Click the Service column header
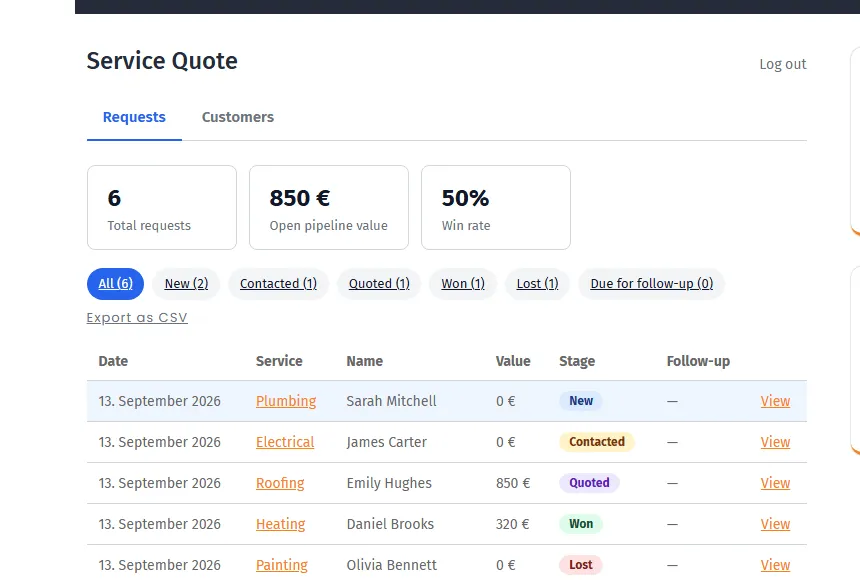860x580 pixels. click(x=279, y=361)
